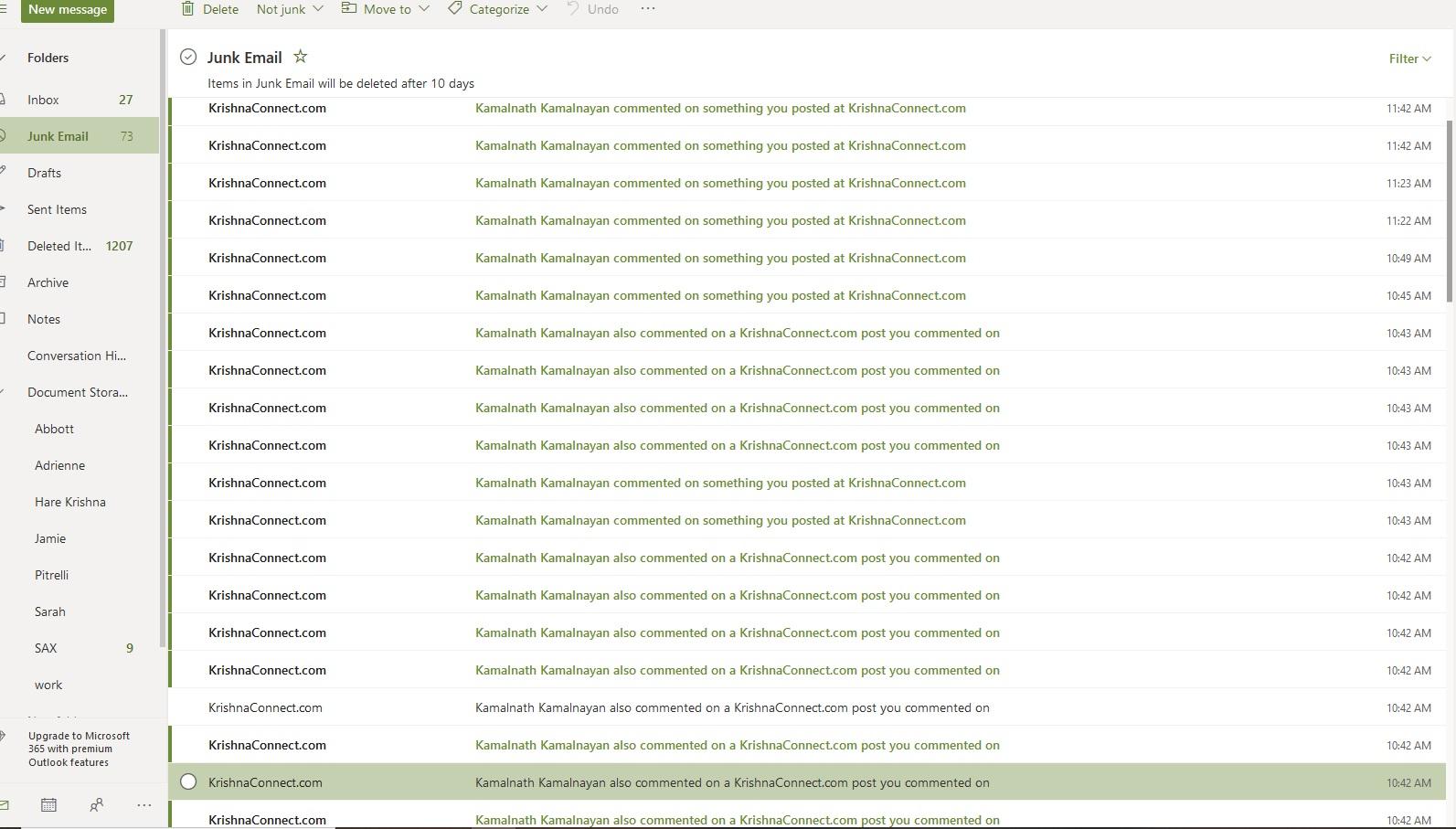Image resolution: width=1456 pixels, height=829 pixels.
Task: Open the Hare Krishna subfolder
Action: click(x=80, y=502)
